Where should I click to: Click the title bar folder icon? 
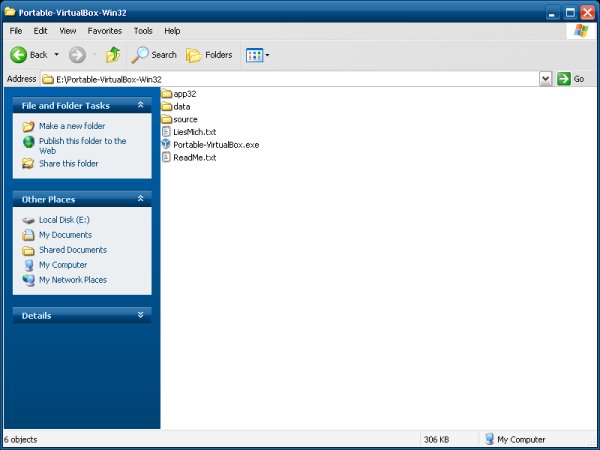[10, 11]
